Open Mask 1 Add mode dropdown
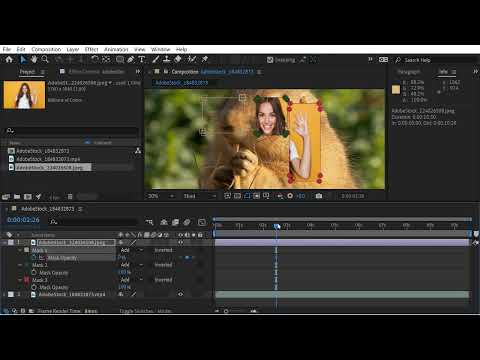480x360 pixels. tap(131, 250)
